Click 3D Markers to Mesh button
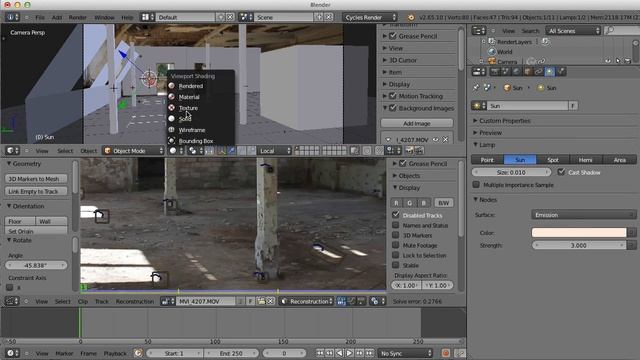 coord(36,179)
